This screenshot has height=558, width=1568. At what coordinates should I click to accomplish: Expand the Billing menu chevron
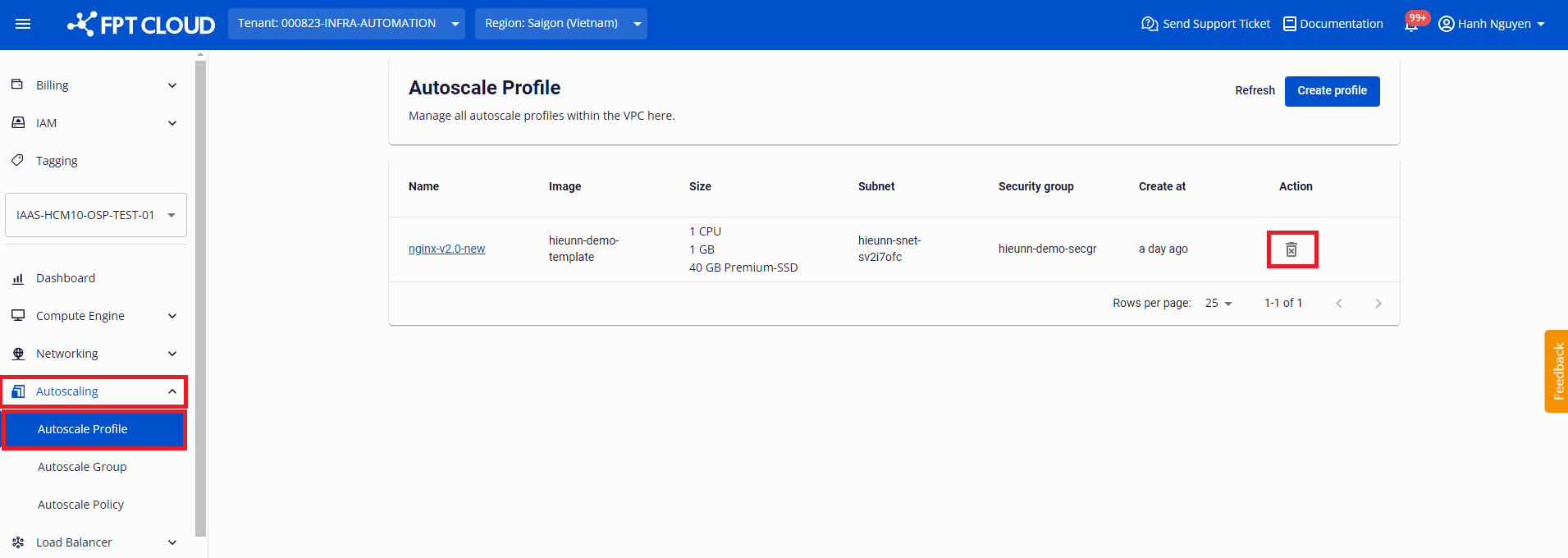172,85
